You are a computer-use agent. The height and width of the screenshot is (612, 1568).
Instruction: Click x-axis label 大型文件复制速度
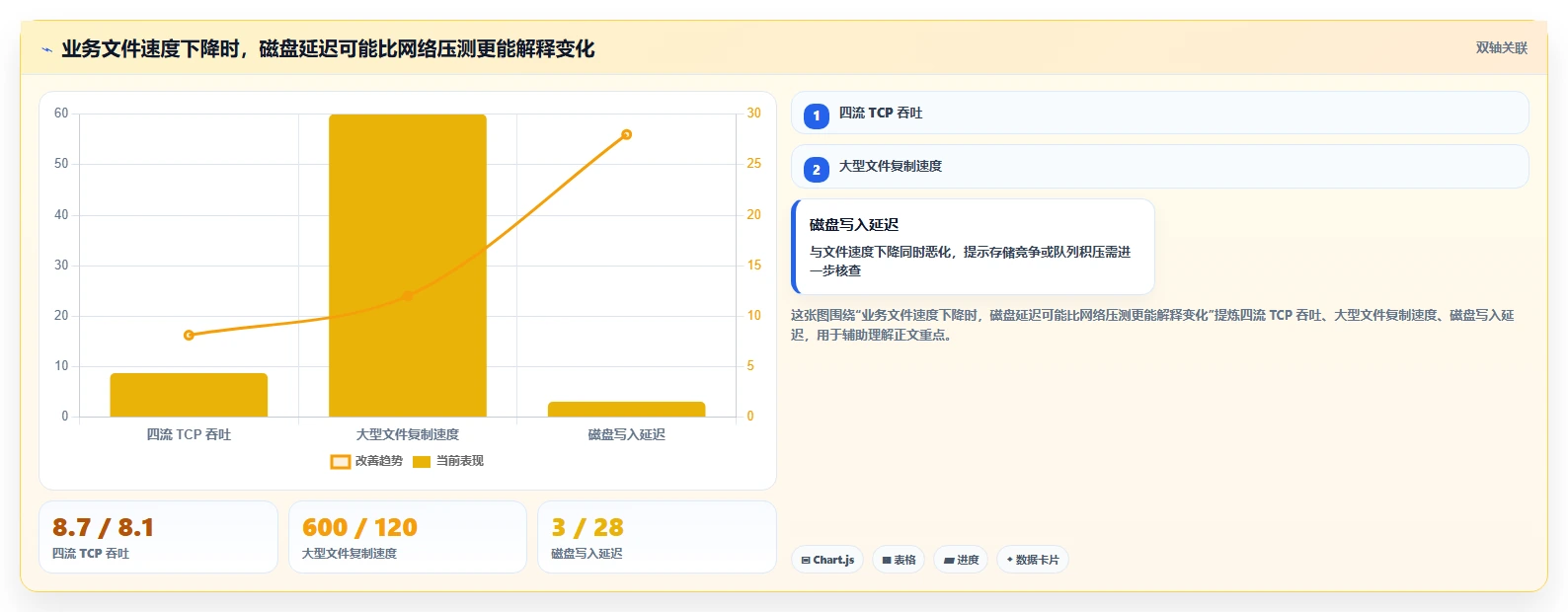(408, 434)
